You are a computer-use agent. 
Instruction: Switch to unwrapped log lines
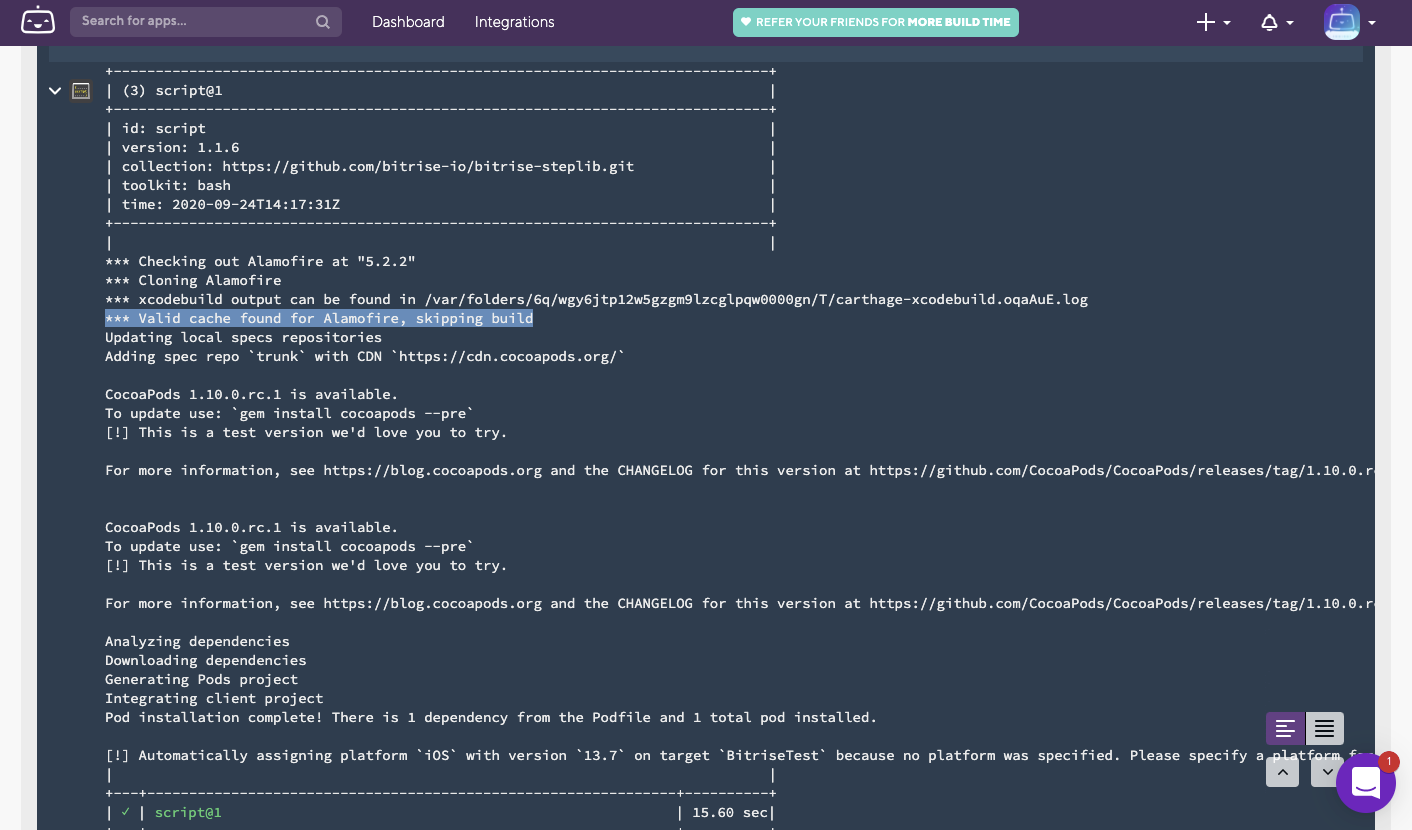(1285, 729)
